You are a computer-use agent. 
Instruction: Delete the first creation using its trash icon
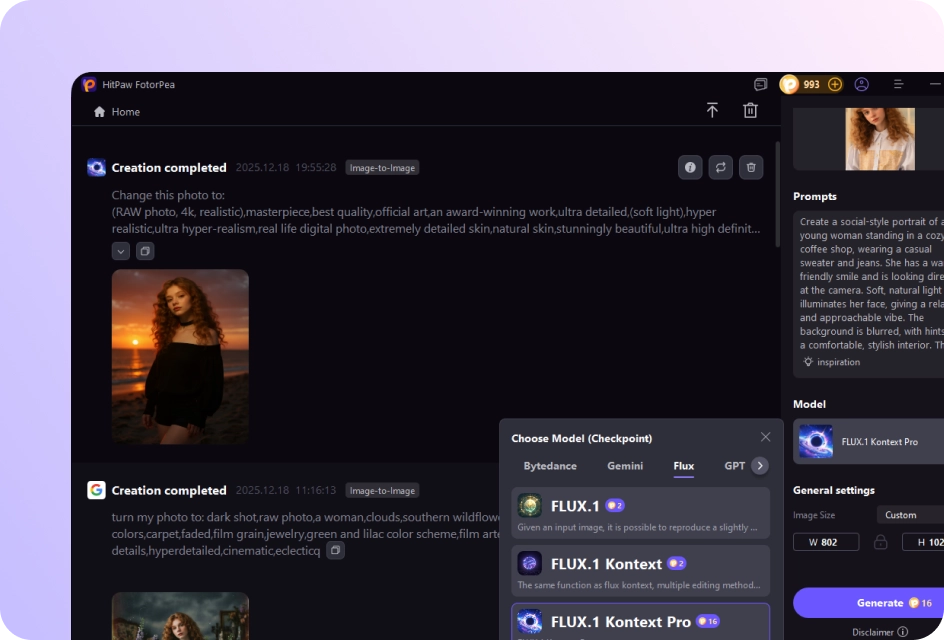tap(751, 168)
